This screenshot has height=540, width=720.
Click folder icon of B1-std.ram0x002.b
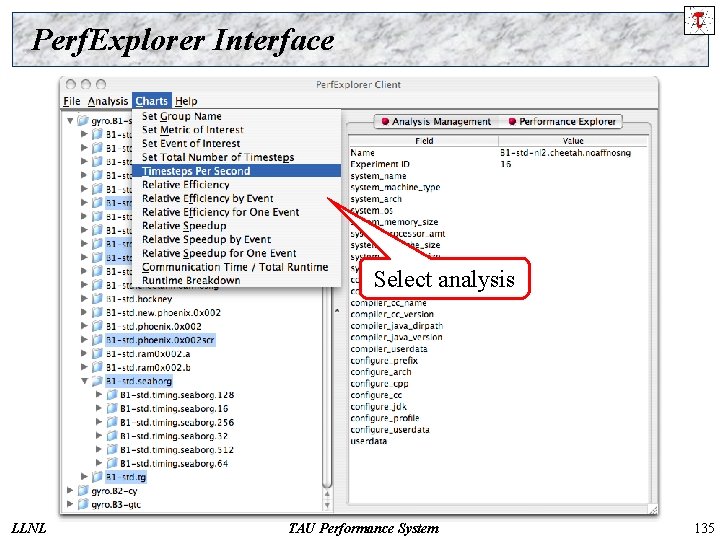pyautogui.click(x=97, y=367)
